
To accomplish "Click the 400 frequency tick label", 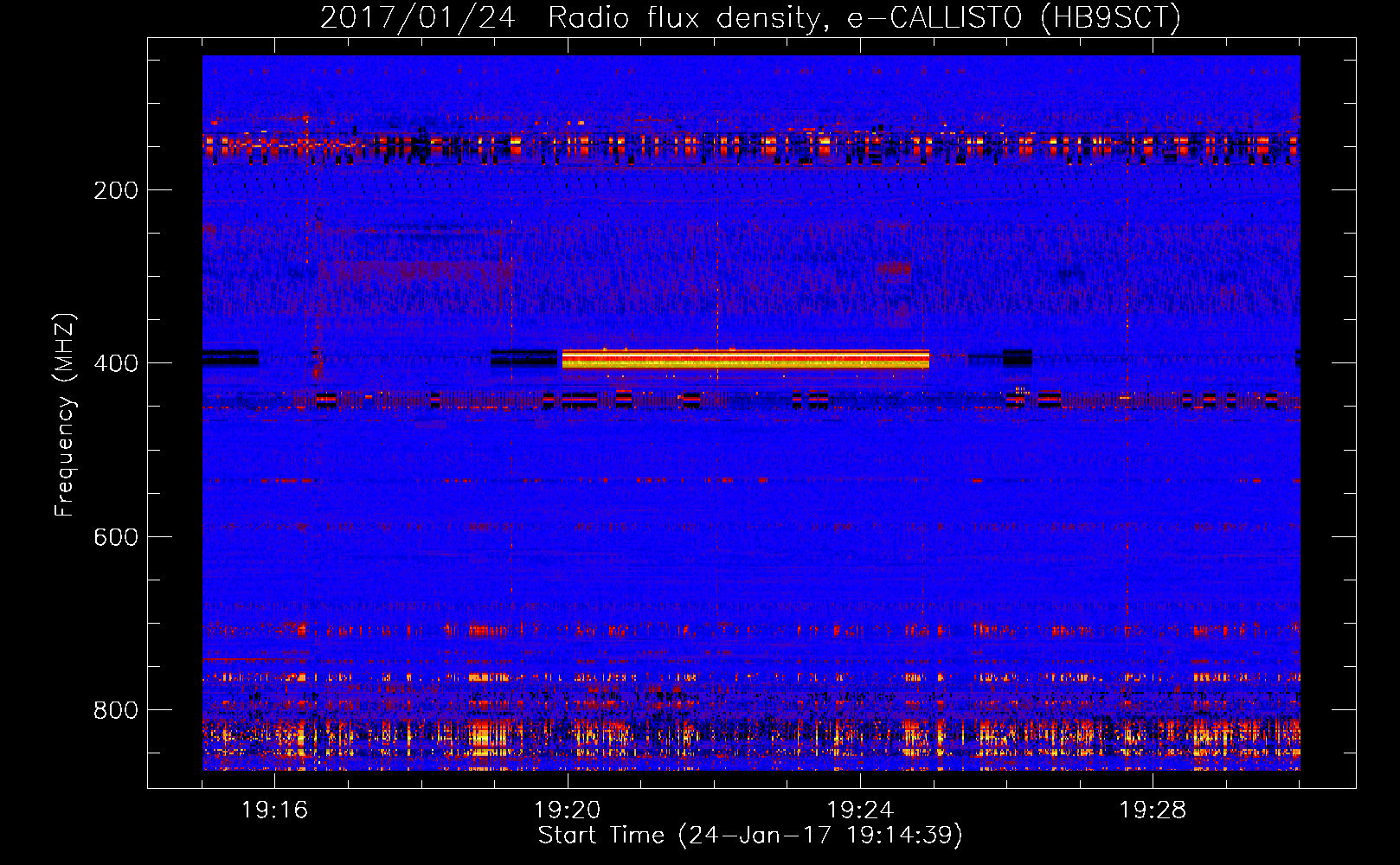I will [116, 363].
